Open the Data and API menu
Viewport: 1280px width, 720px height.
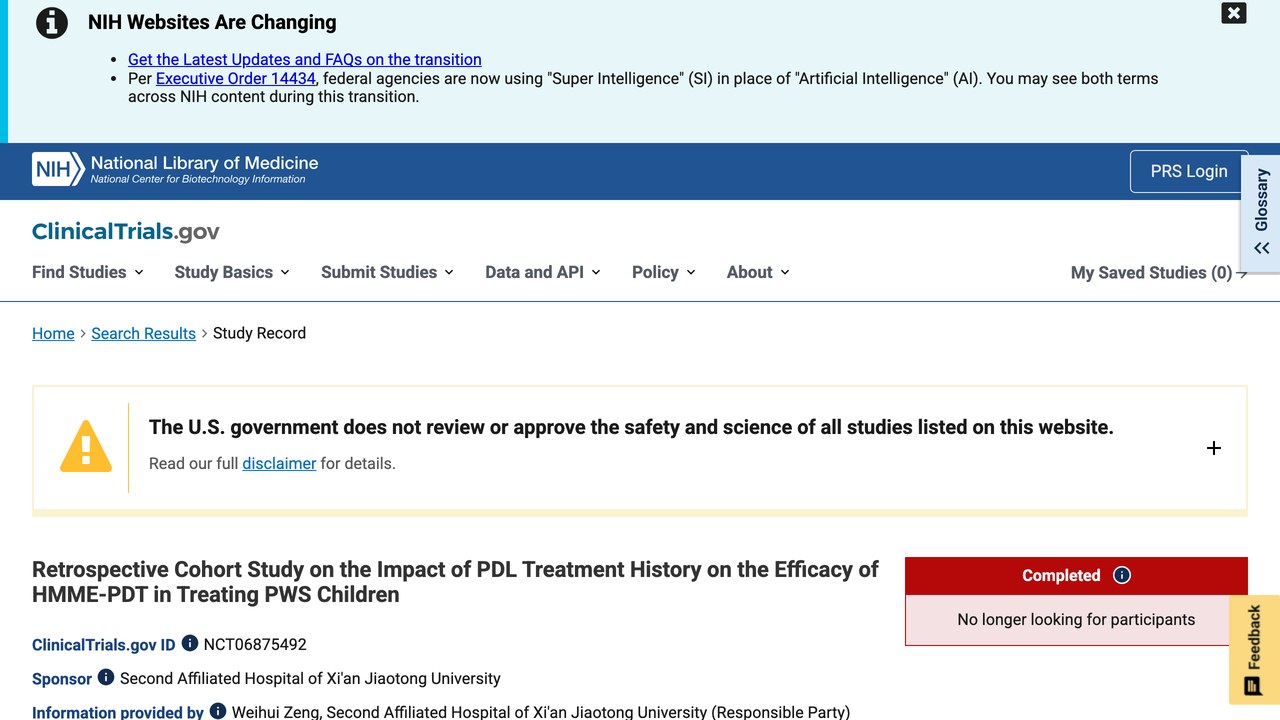pyautogui.click(x=543, y=272)
